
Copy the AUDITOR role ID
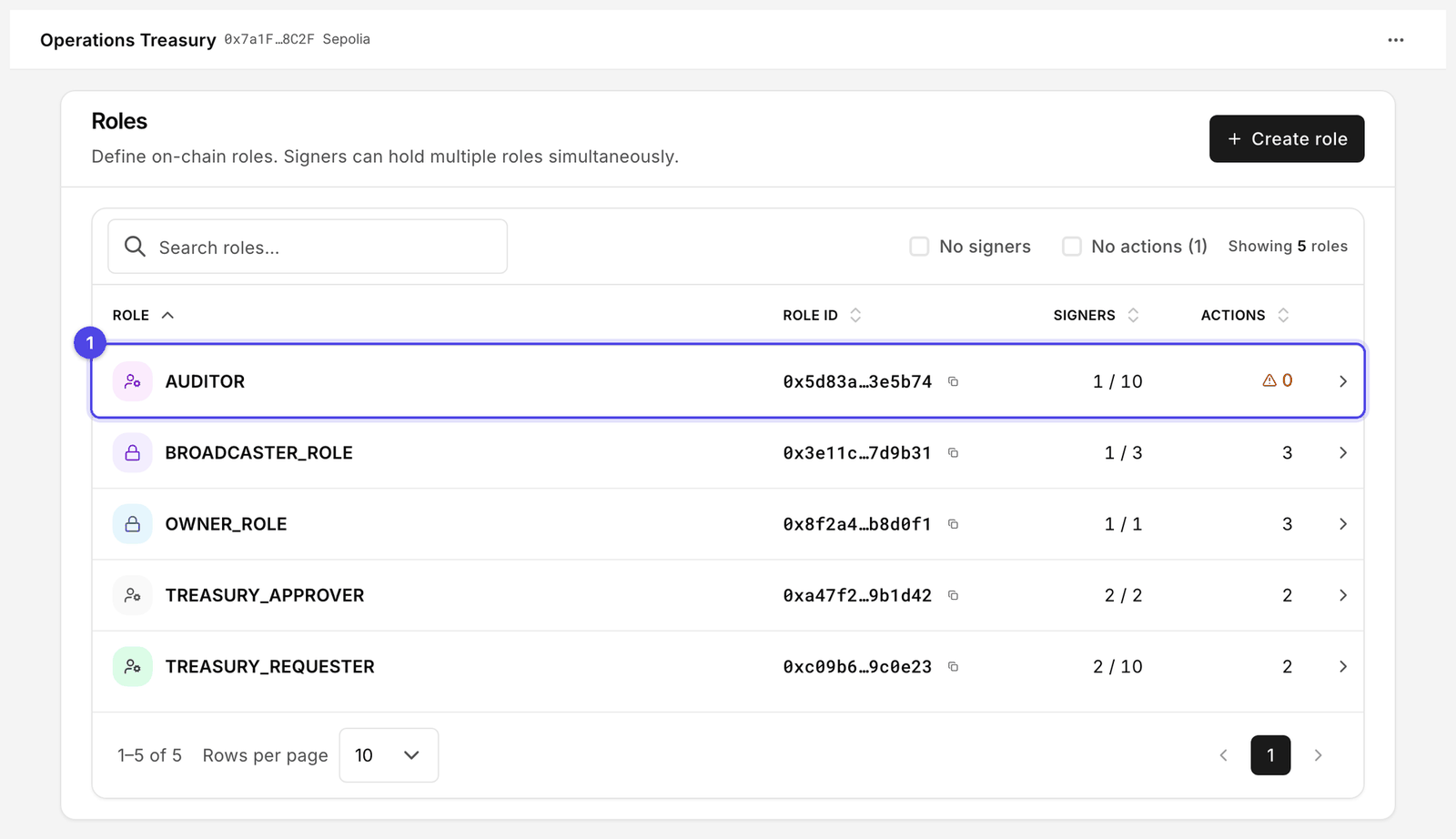click(x=953, y=381)
